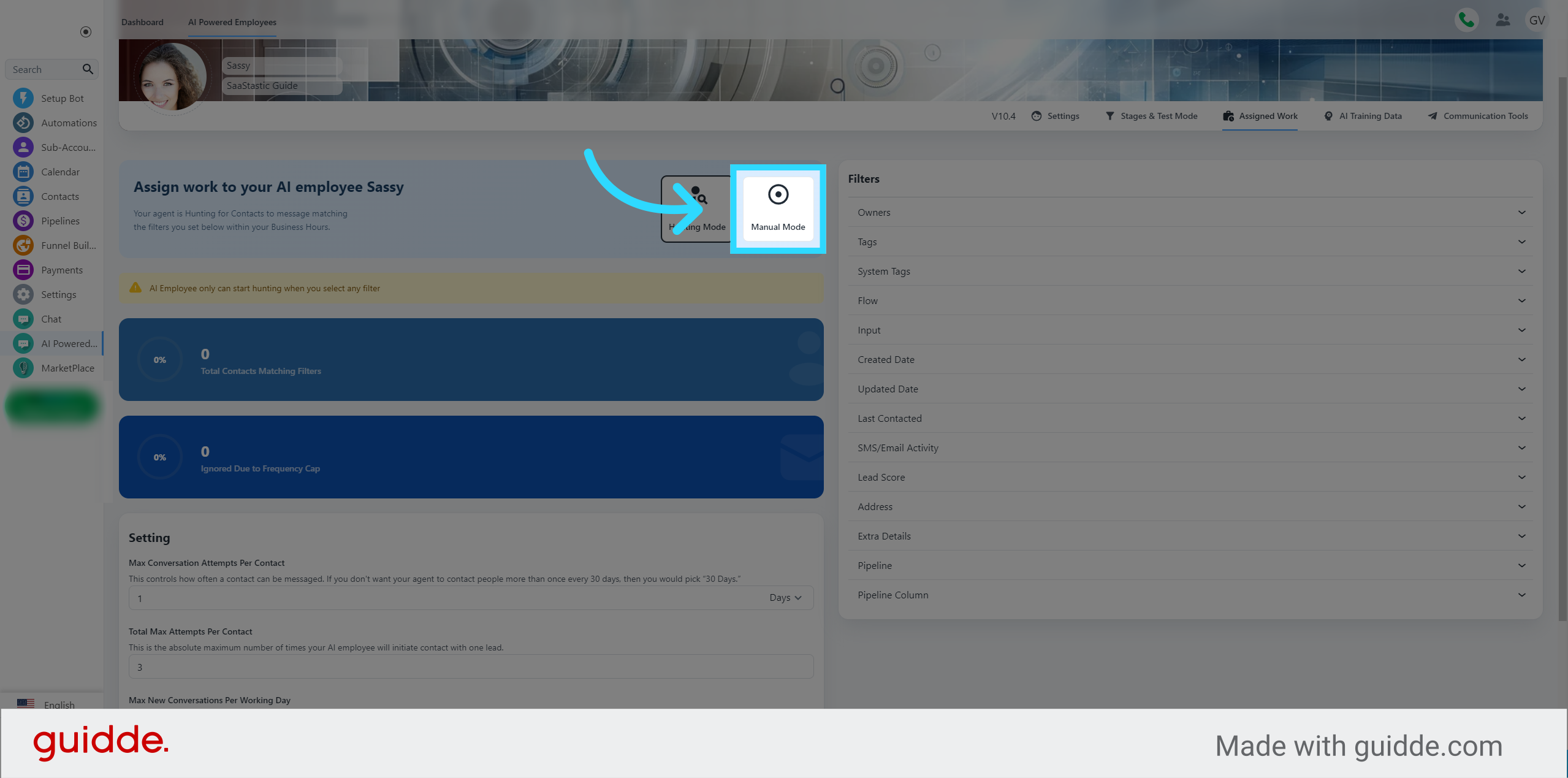Open the Settings gear in sidebar
The width and height of the screenshot is (1568, 778).
coord(23,294)
